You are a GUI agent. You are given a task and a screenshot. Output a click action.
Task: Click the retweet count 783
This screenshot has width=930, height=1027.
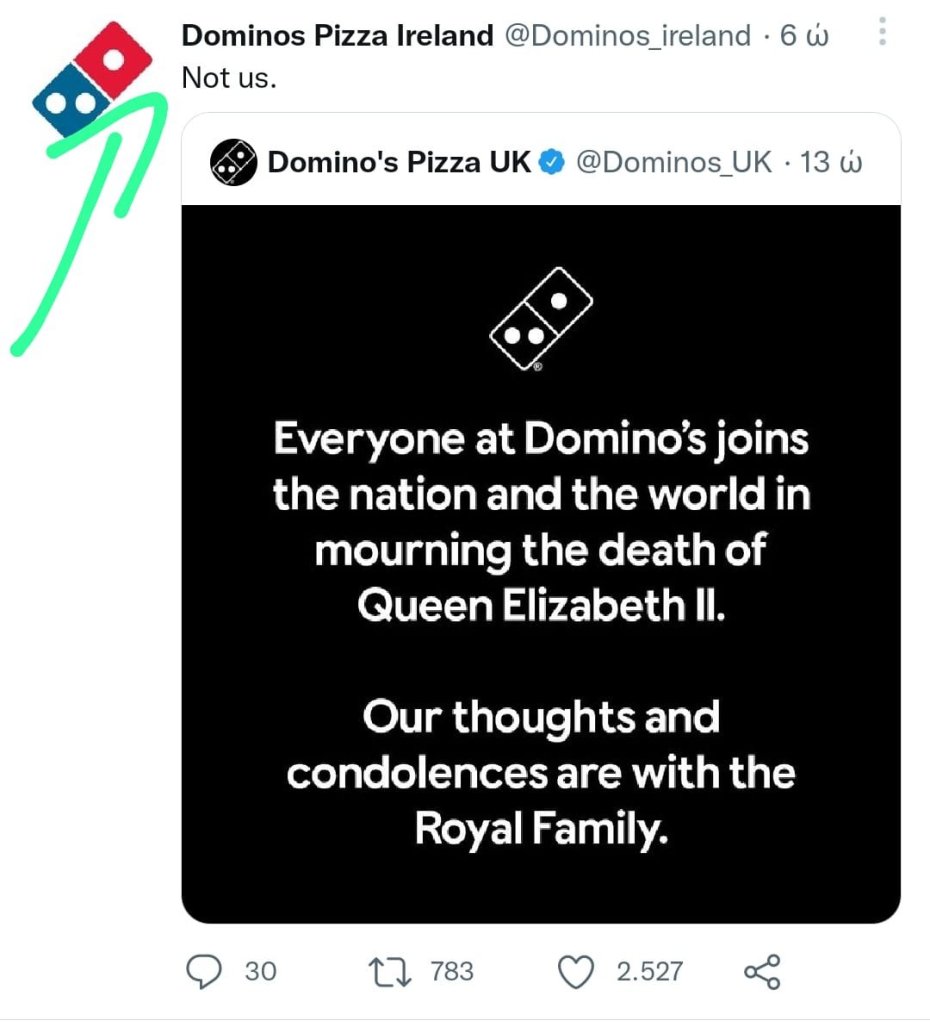pyautogui.click(x=451, y=971)
